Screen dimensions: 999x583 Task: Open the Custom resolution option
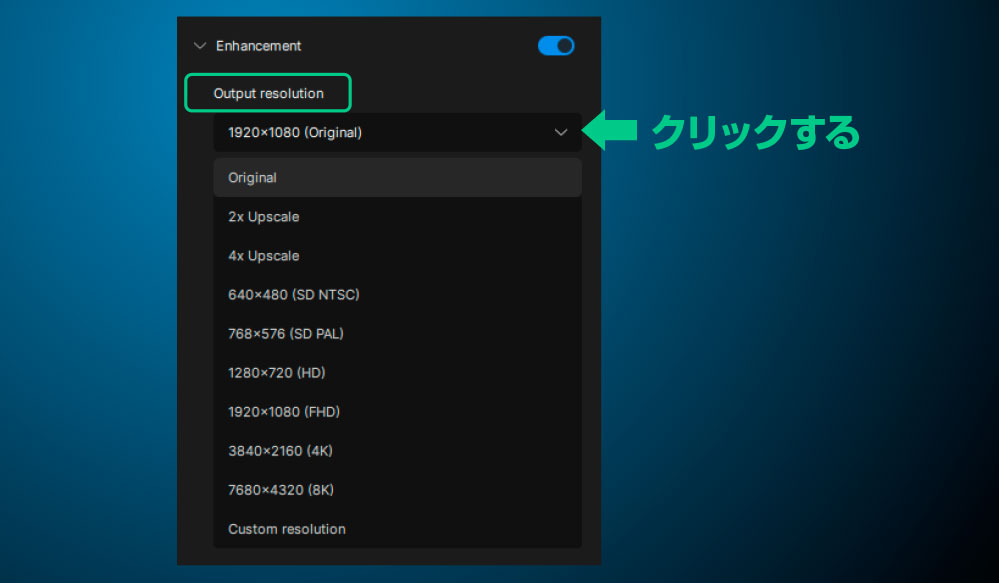pyautogui.click(x=286, y=529)
